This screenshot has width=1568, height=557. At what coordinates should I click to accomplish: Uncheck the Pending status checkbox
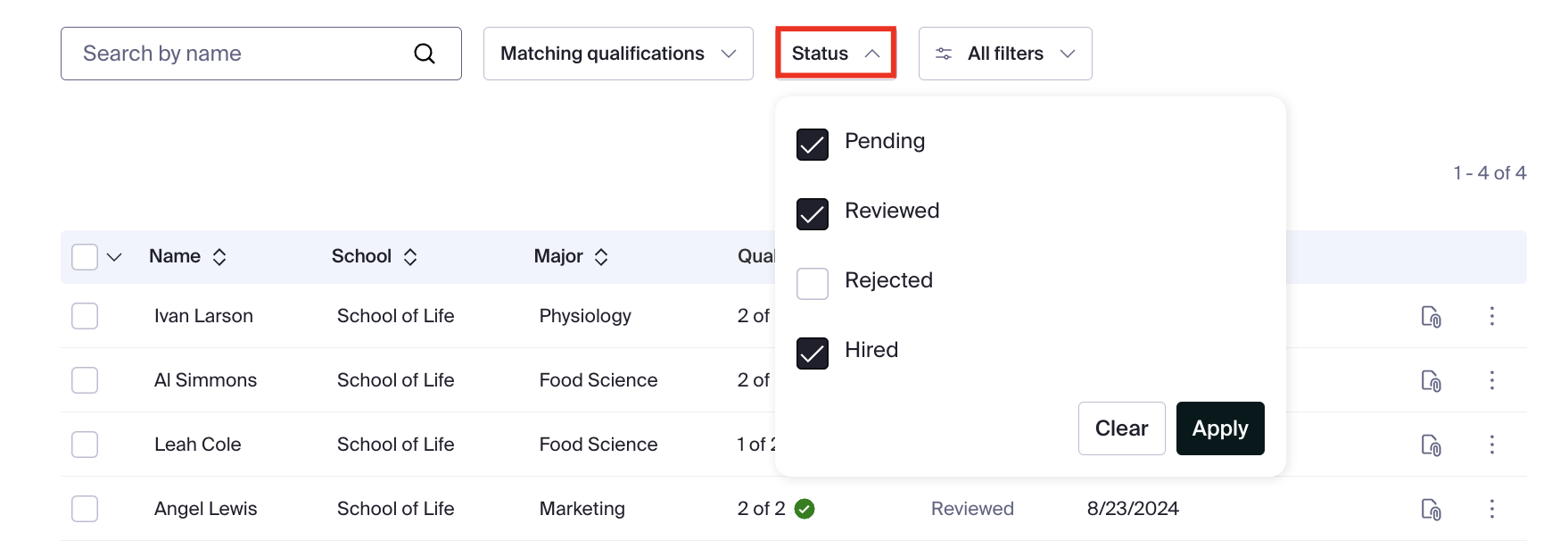click(813, 145)
